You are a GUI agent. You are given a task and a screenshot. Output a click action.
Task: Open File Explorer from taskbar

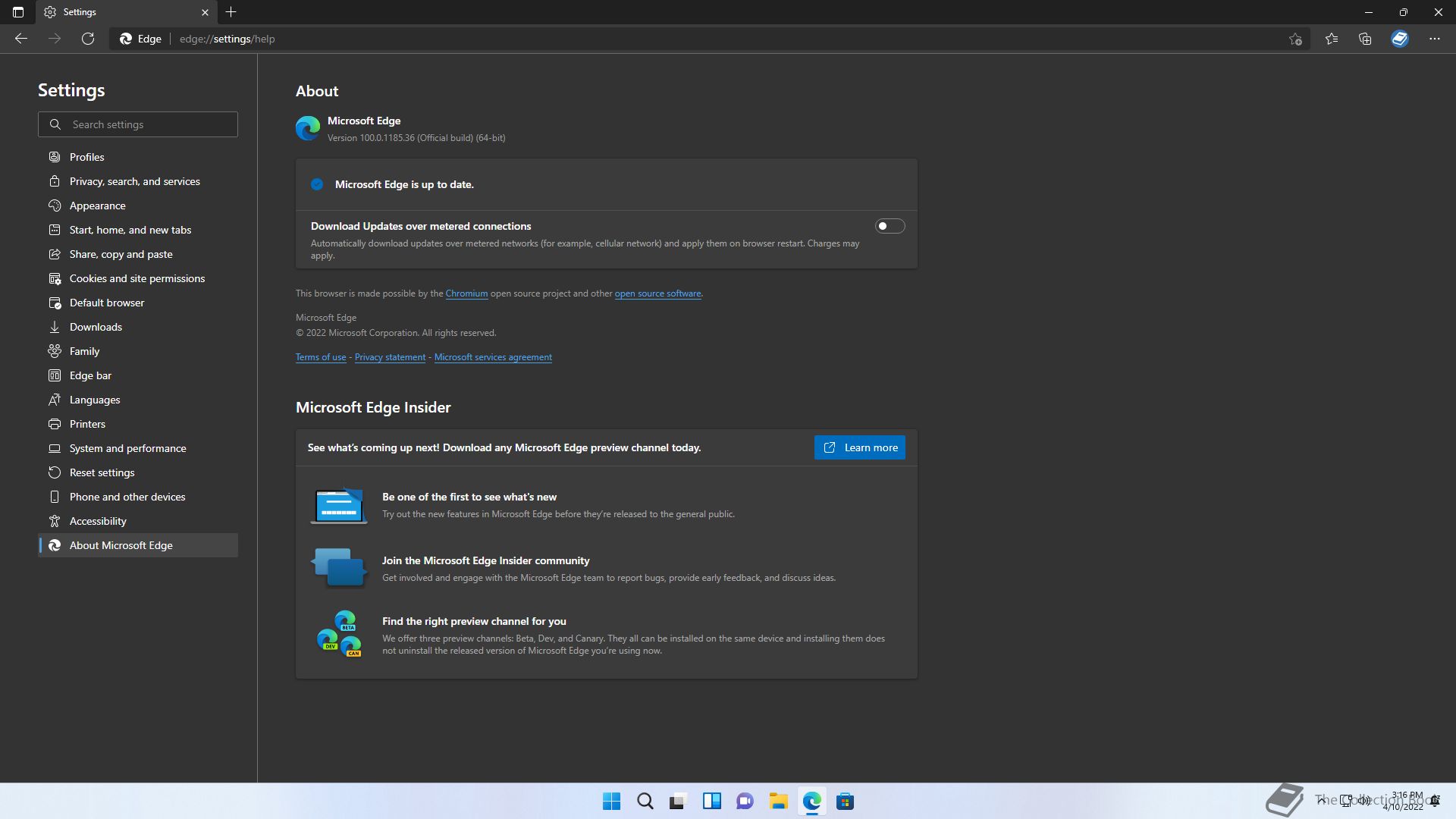778,801
